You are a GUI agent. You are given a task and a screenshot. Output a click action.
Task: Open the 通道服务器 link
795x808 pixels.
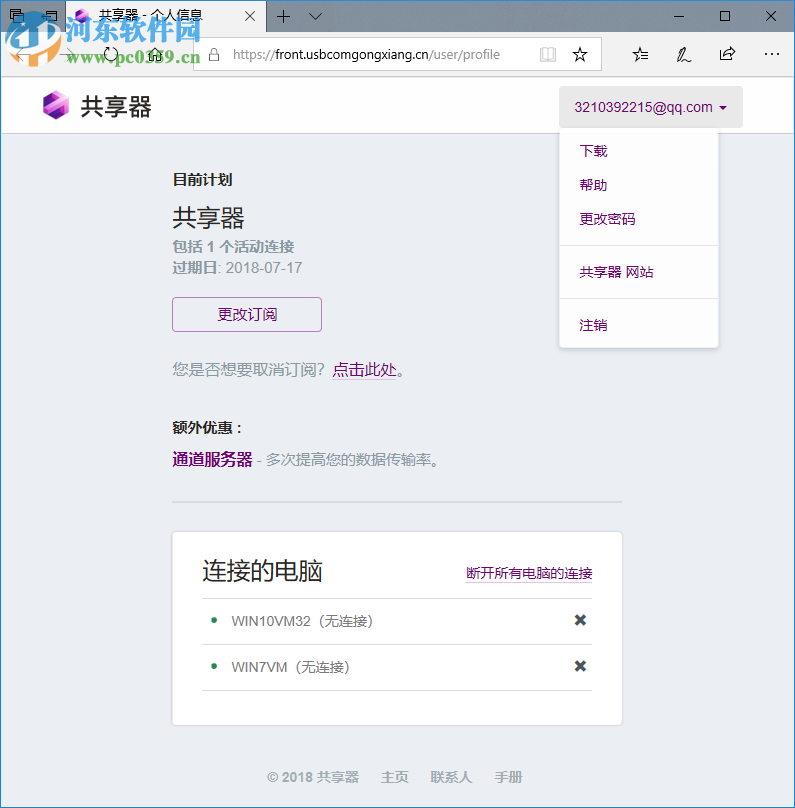click(212, 459)
